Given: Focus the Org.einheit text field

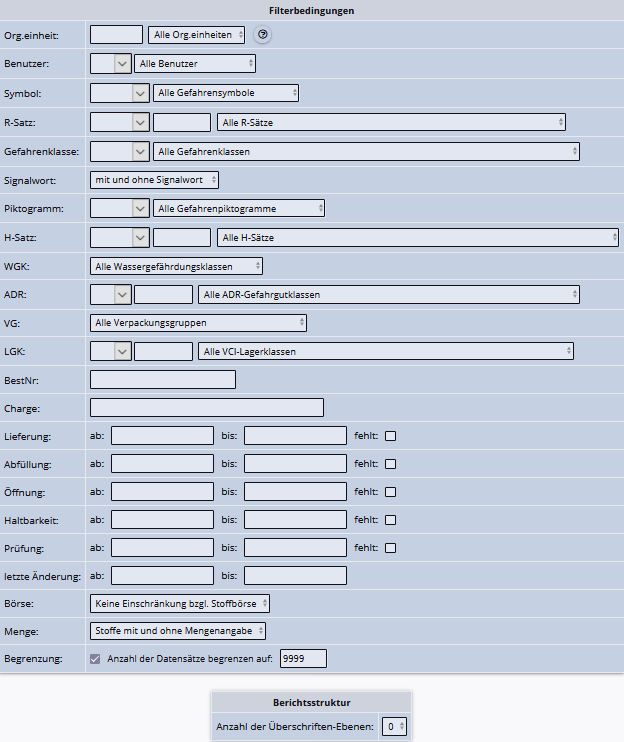Looking at the screenshot, I should [116, 35].
